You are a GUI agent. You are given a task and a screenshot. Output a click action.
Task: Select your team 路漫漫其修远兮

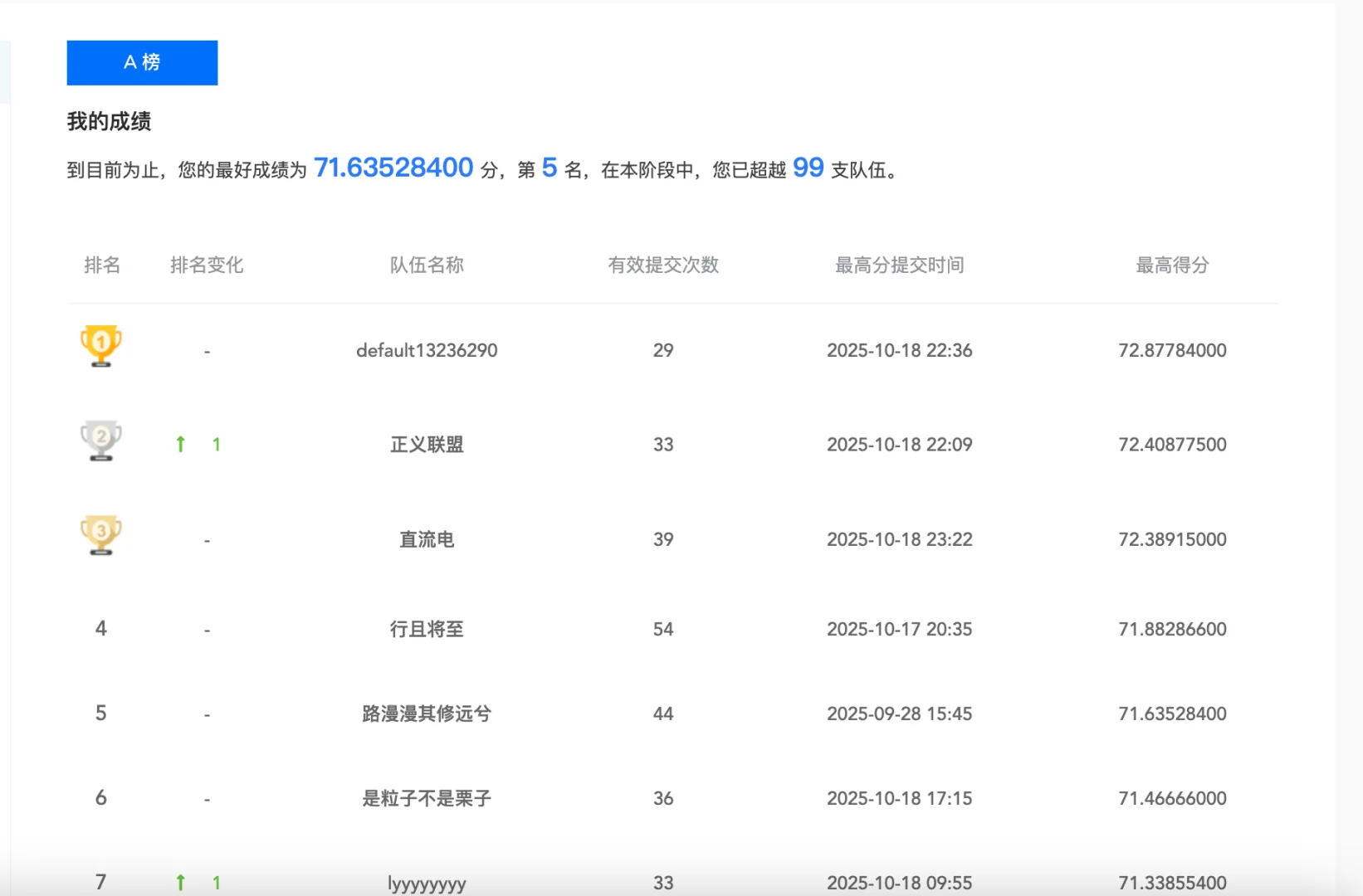[426, 713]
